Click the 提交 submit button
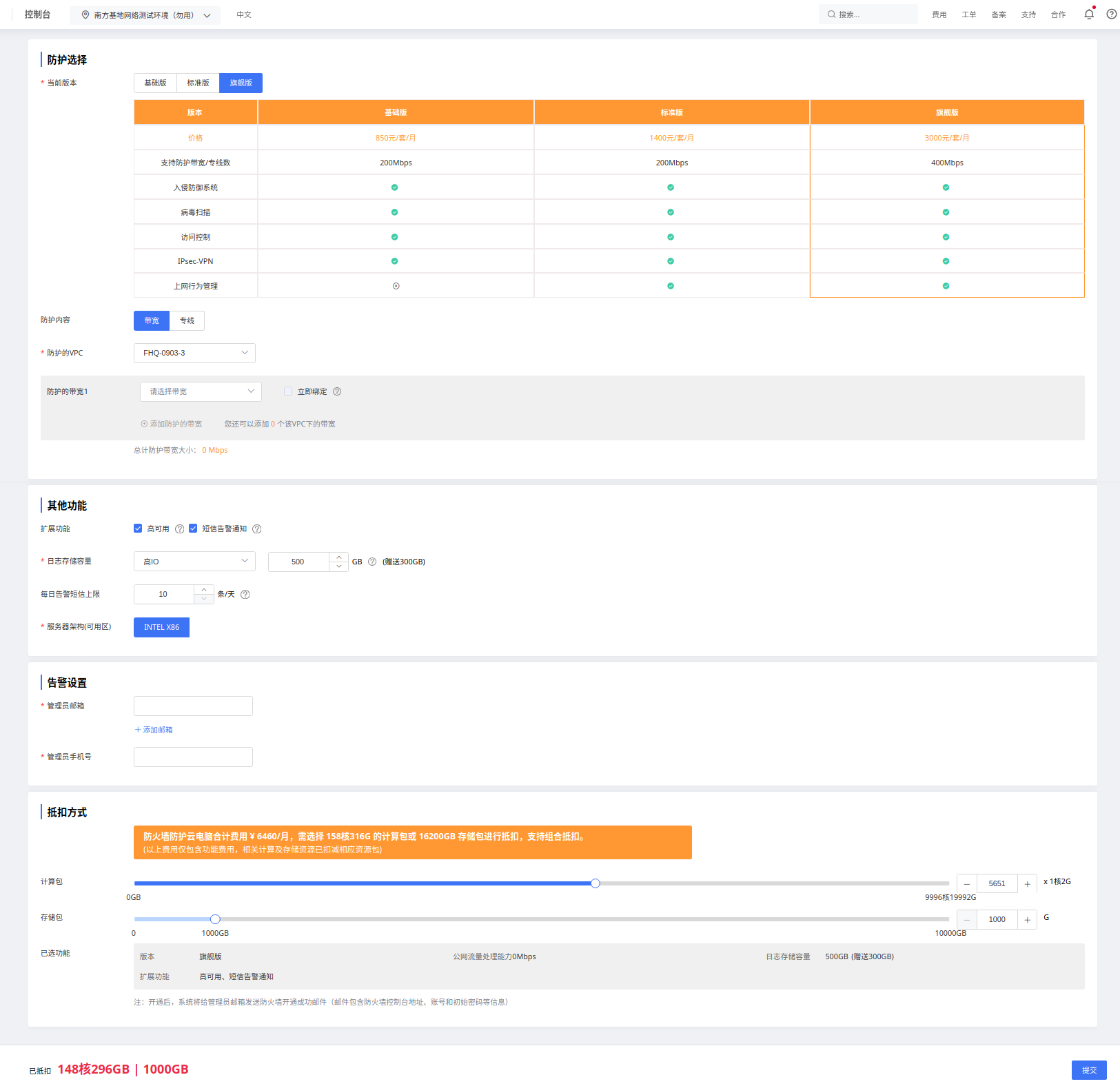 (x=1089, y=1070)
